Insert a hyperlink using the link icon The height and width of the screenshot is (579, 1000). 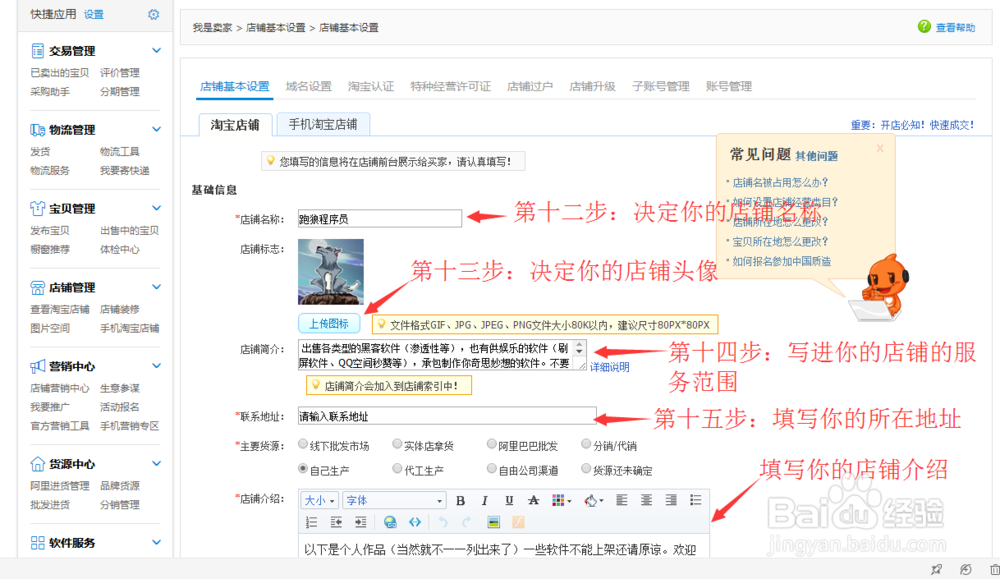[x=389, y=521]
